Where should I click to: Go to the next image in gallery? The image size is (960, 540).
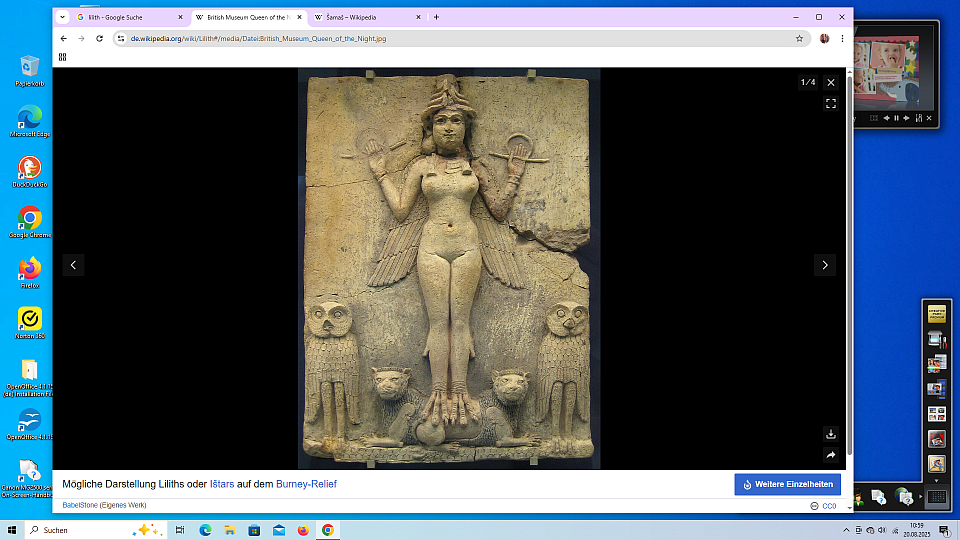[x=825, y=265]
